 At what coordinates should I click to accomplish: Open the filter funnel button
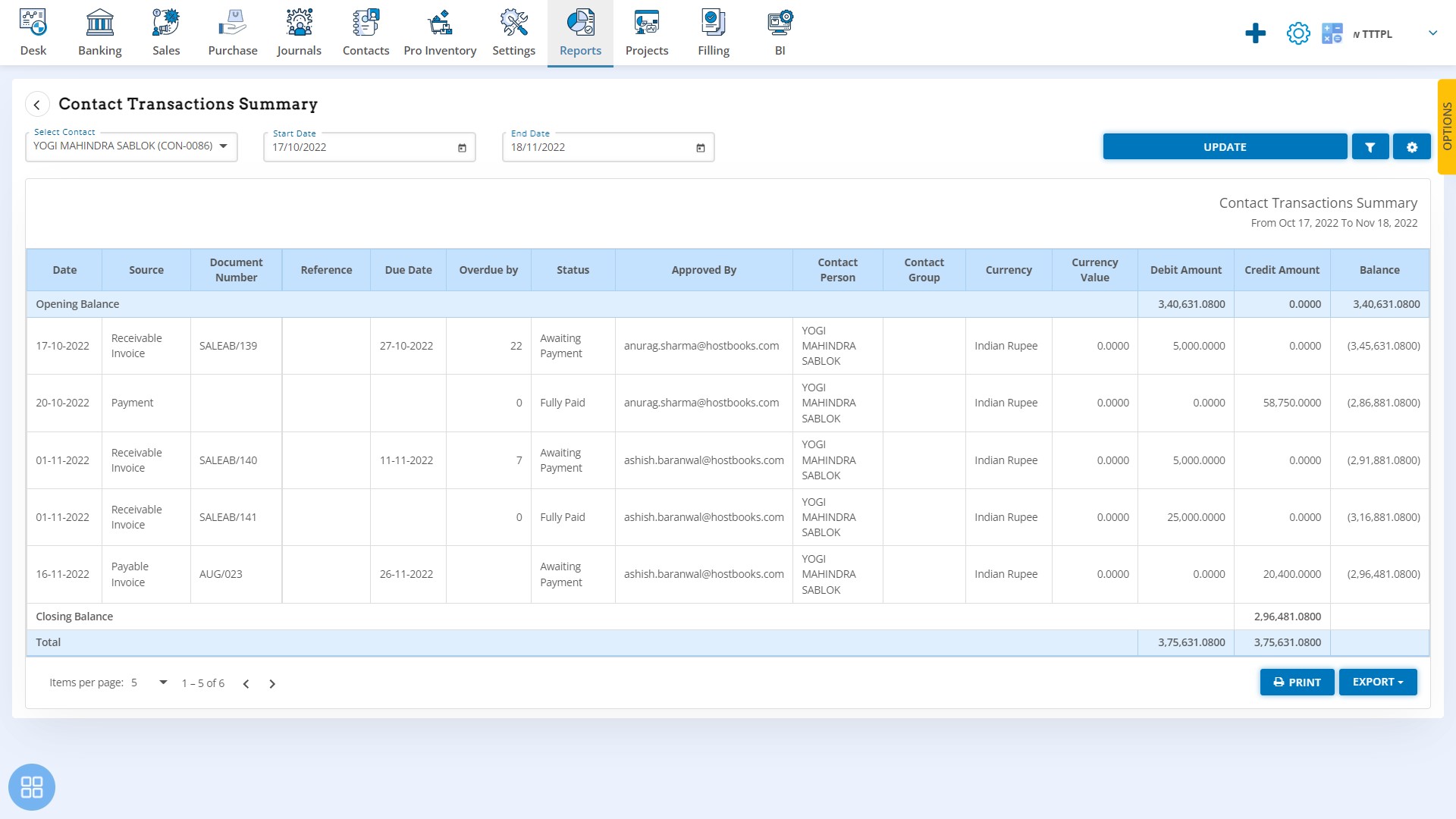(1370, 147)
